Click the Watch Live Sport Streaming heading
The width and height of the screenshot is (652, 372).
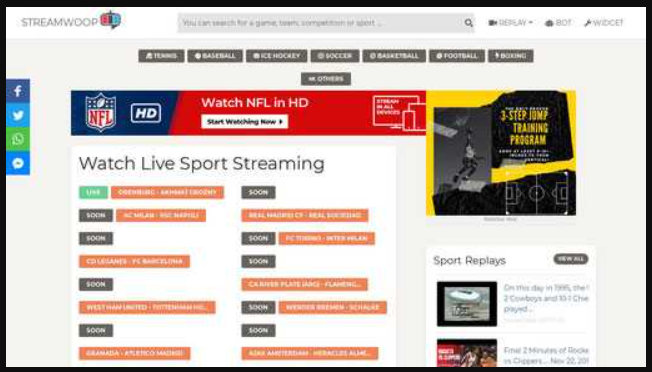202,164
